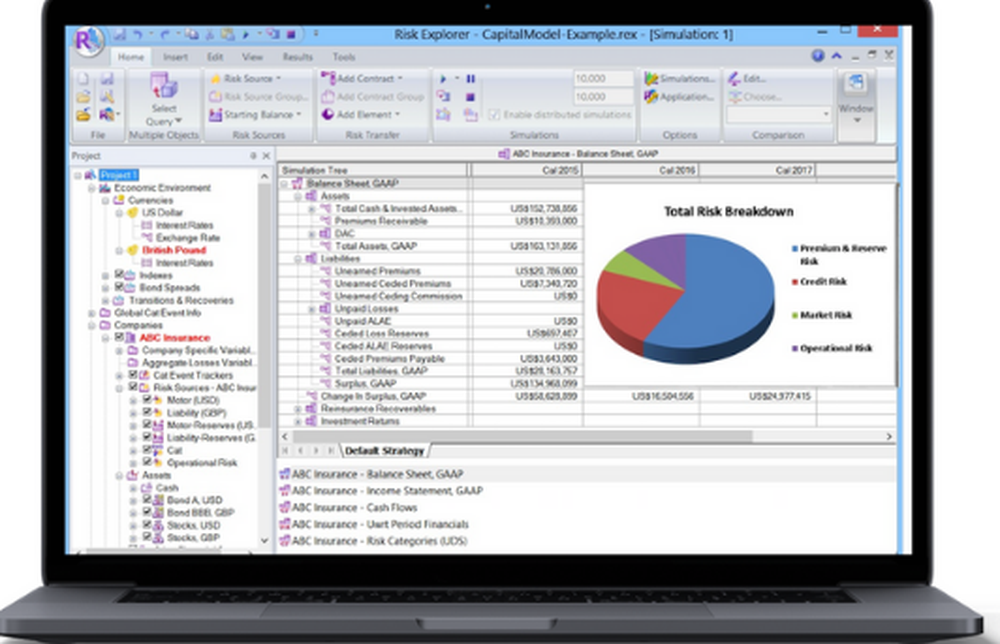Click the Edit comparison icon
1000x644 pixels.
pos(735,78)
